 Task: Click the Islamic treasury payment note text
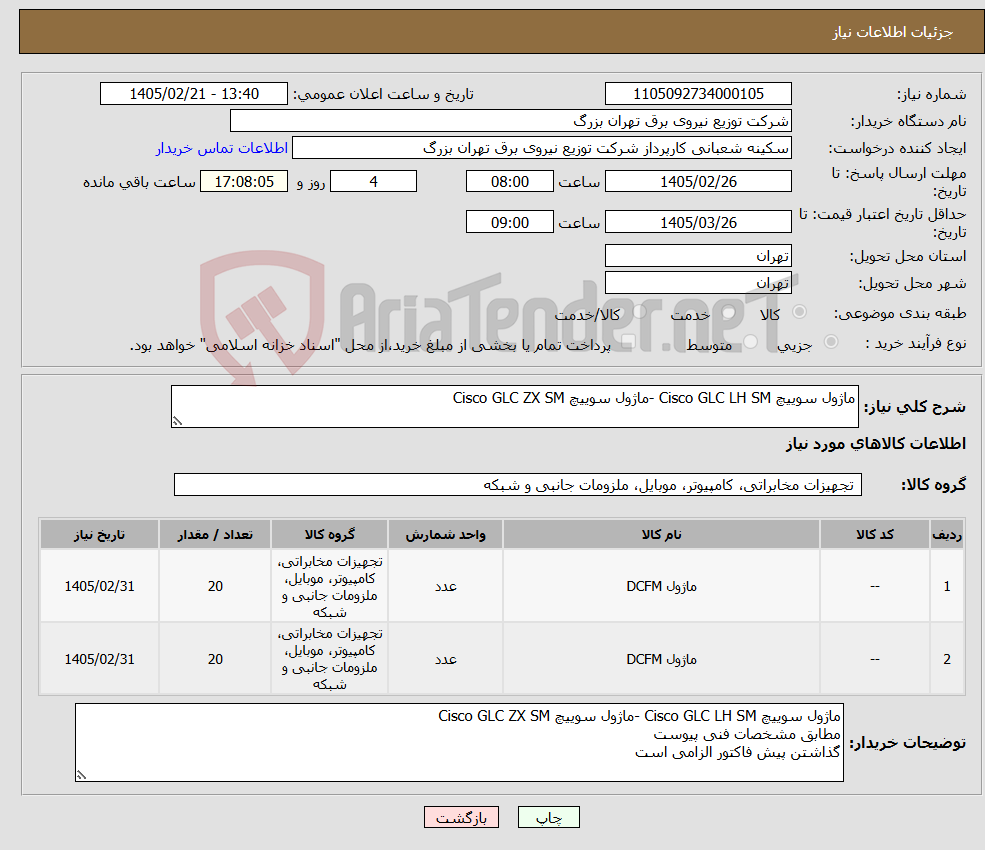370,345
